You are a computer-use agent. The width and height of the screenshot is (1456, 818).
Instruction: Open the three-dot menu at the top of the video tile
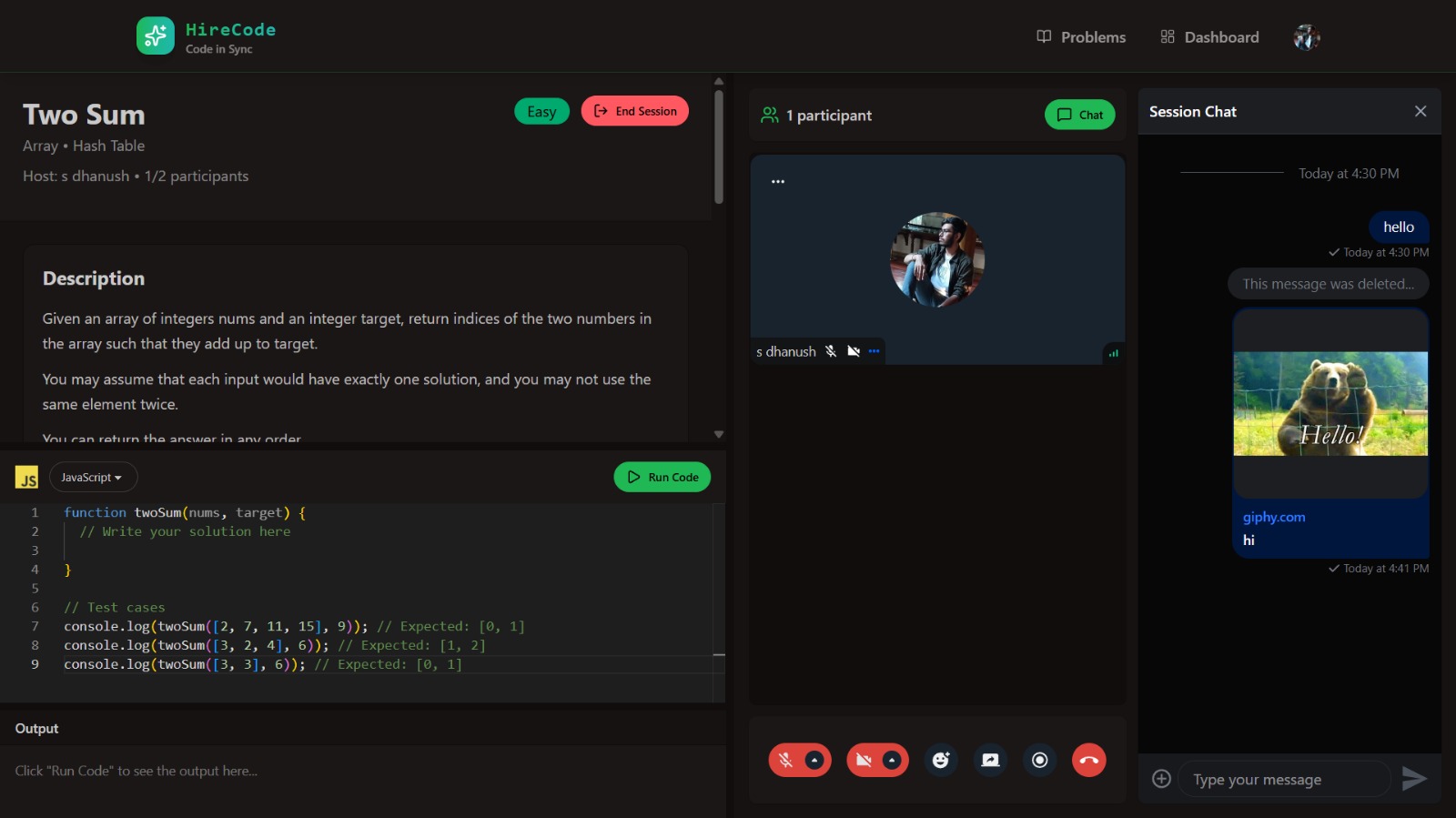(x=778, y=181)
